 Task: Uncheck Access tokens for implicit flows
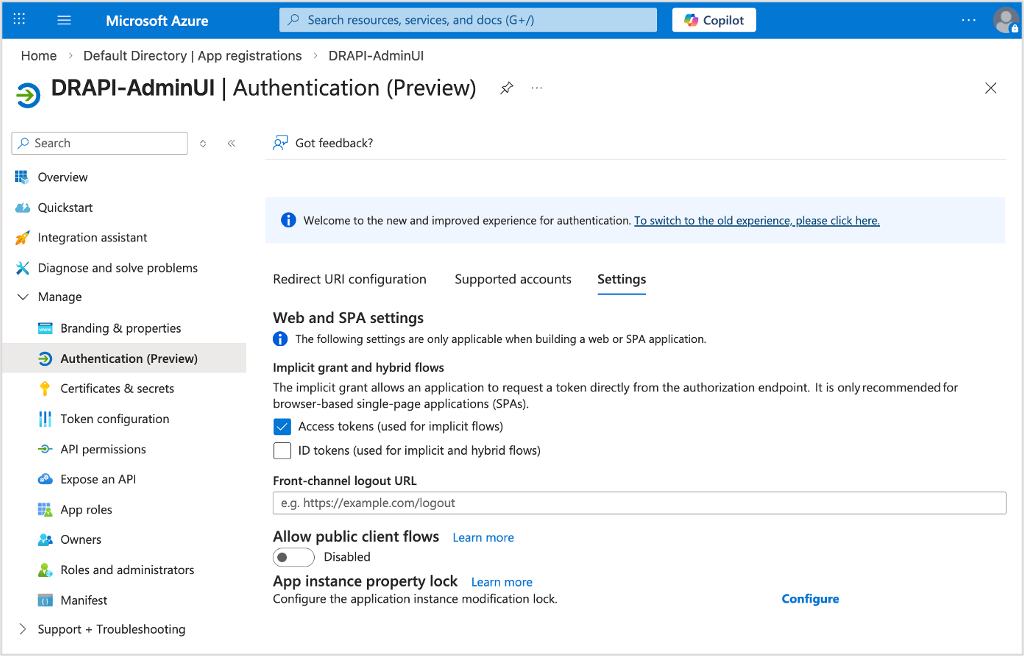click(x=281, y=424)
